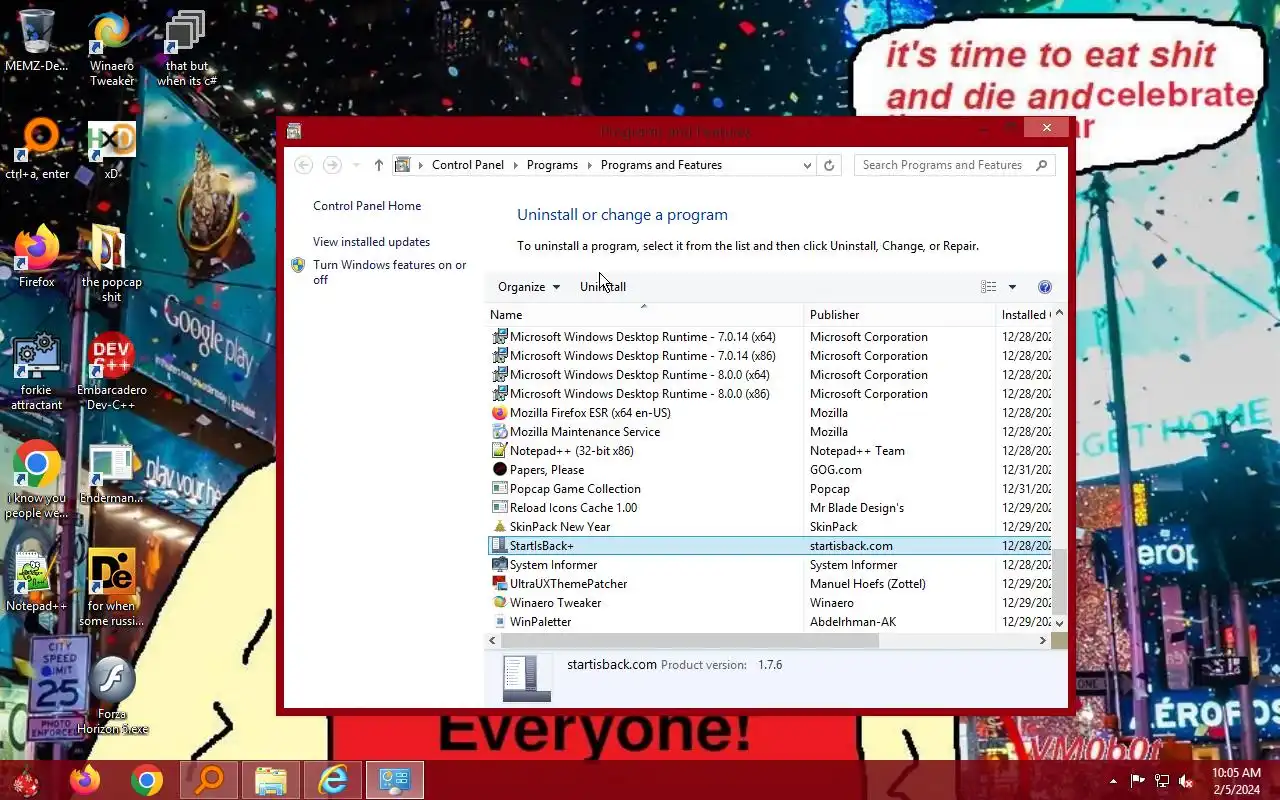Select Reload Icons Cache 1.00 row
The height and width of the screenshot is (800, 1280).
coord(769,508)
